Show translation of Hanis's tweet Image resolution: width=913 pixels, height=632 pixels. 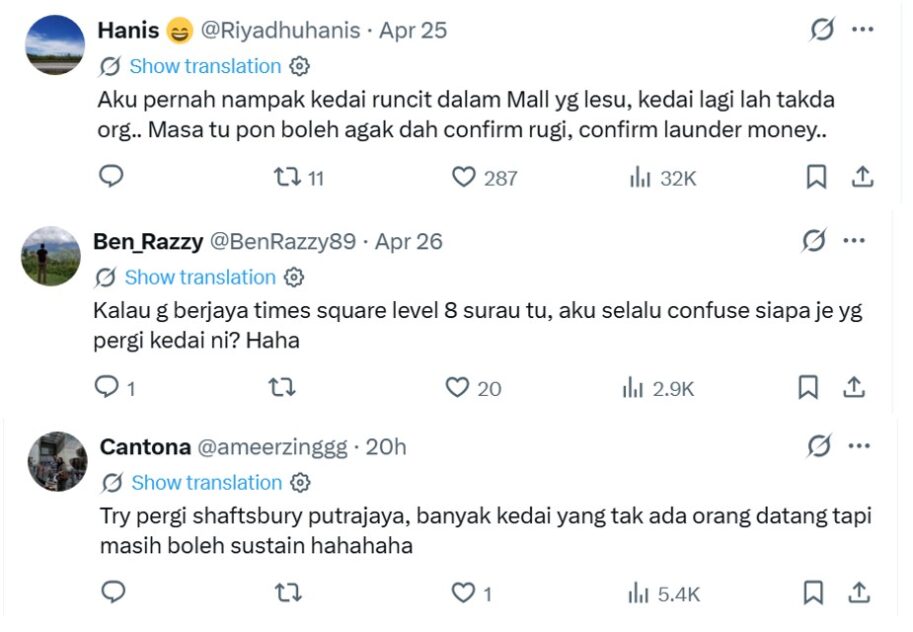(x=205, y=66)
